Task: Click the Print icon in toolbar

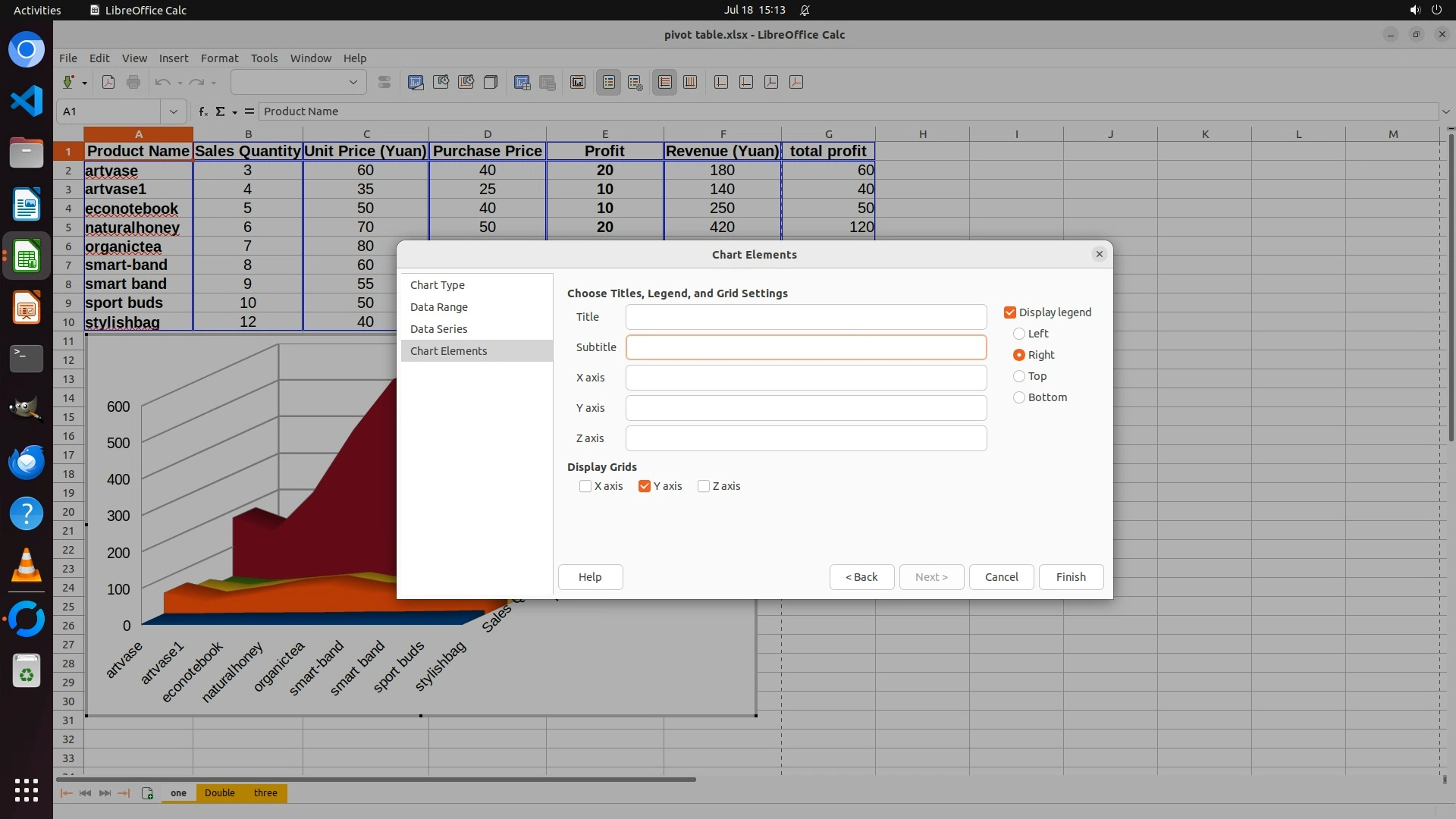Action: pos(133,83)
